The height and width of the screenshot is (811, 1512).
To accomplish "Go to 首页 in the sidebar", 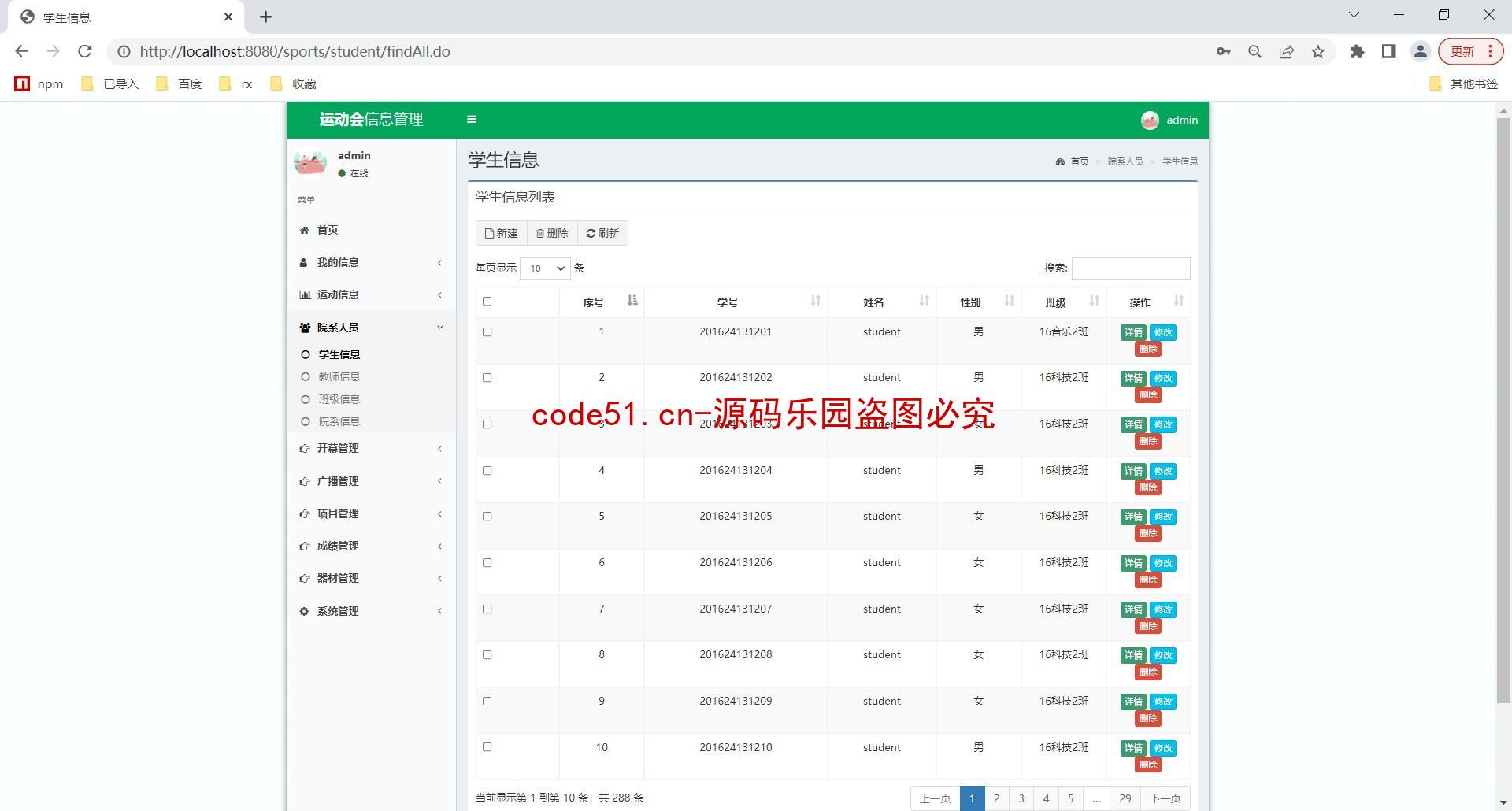I will pyautogui.click(x=371, y=230).
